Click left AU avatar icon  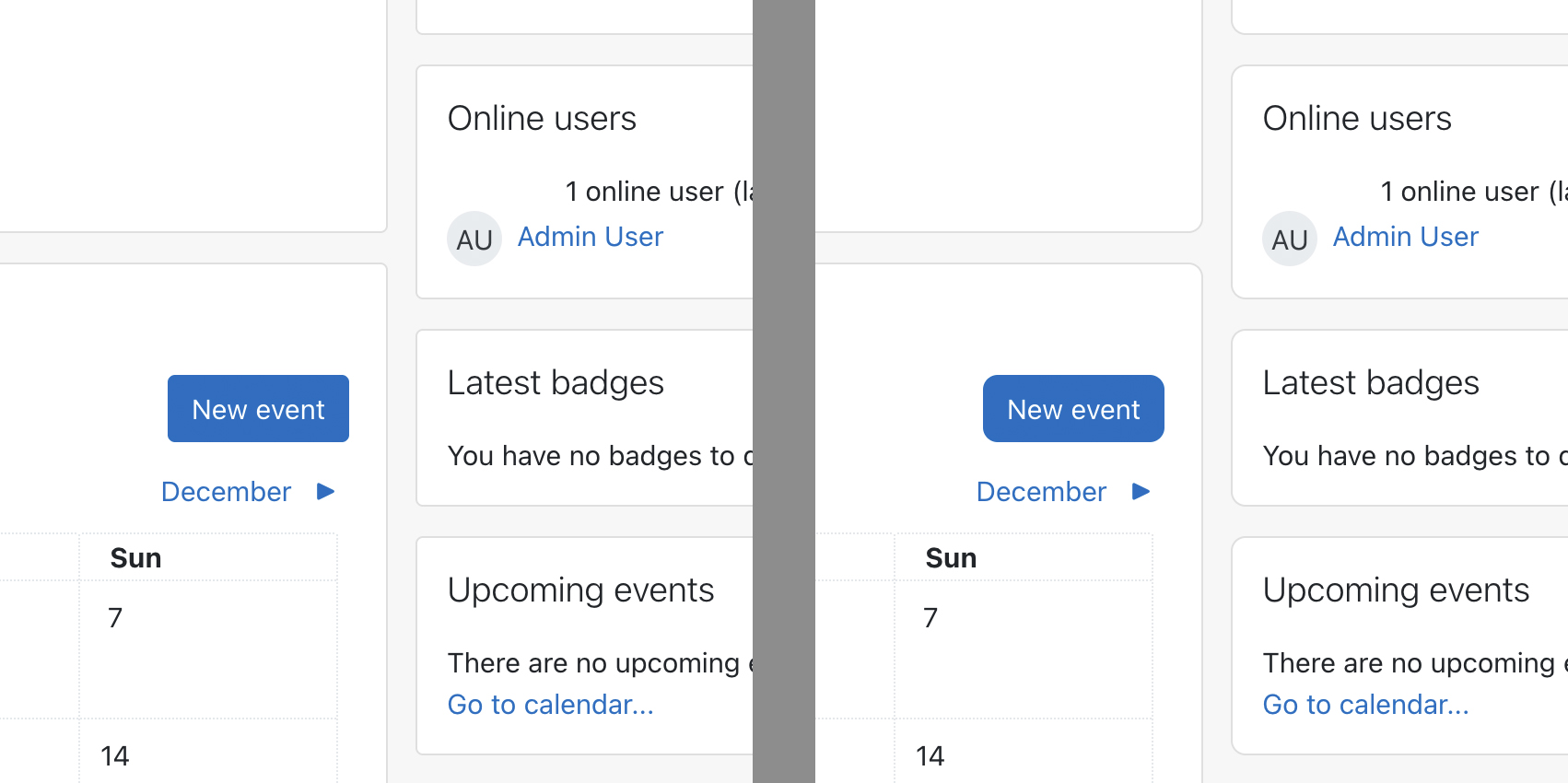pyautogui.click(x=474, y=239)
